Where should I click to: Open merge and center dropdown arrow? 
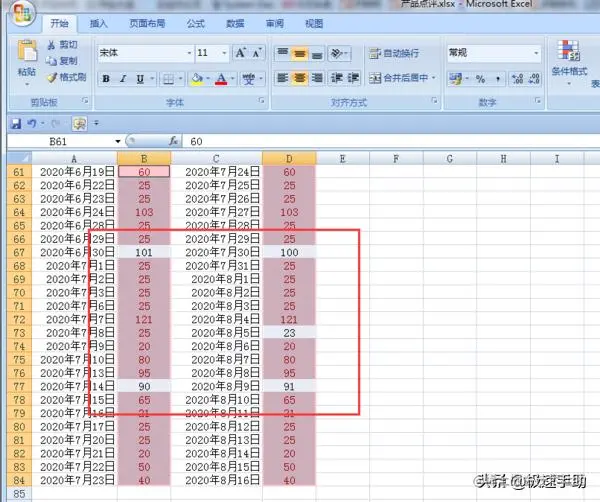[x=434, y=78]
